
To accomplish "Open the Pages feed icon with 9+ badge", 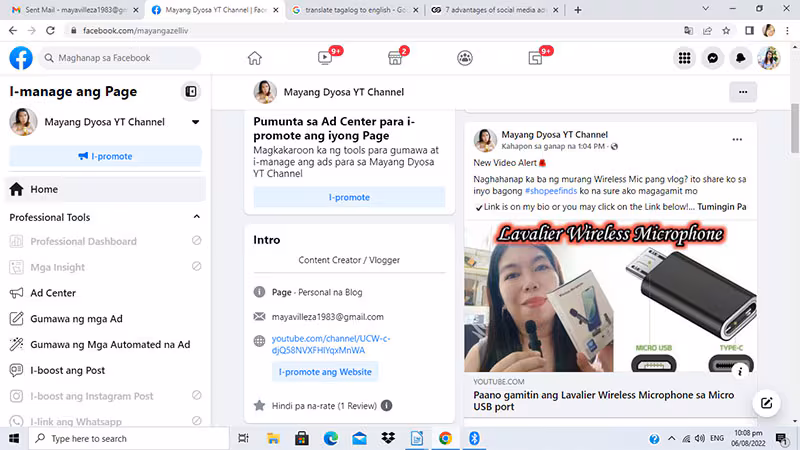I will tap(535, 58).
